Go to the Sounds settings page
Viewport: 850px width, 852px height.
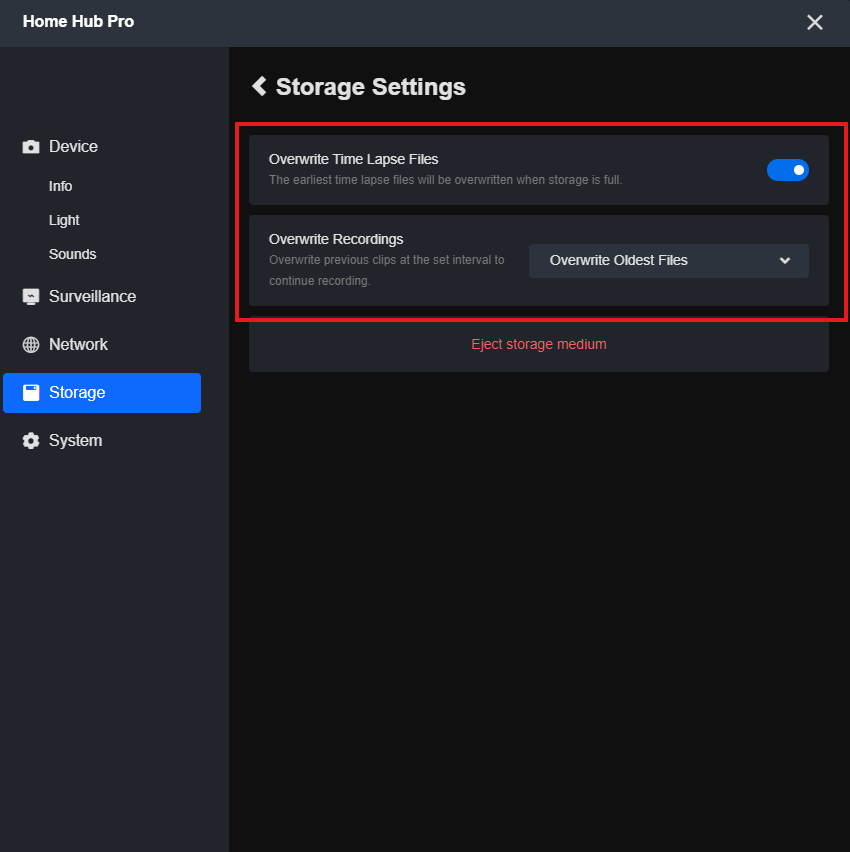(x=72, y=255)
